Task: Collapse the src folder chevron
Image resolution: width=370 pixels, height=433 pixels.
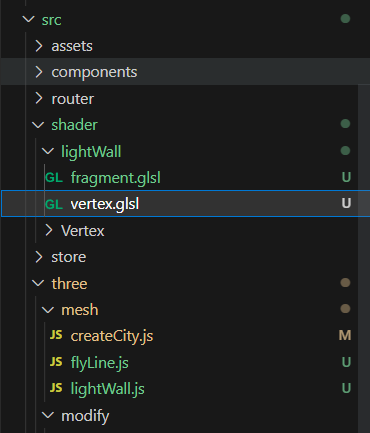Action: pos(29,19)
